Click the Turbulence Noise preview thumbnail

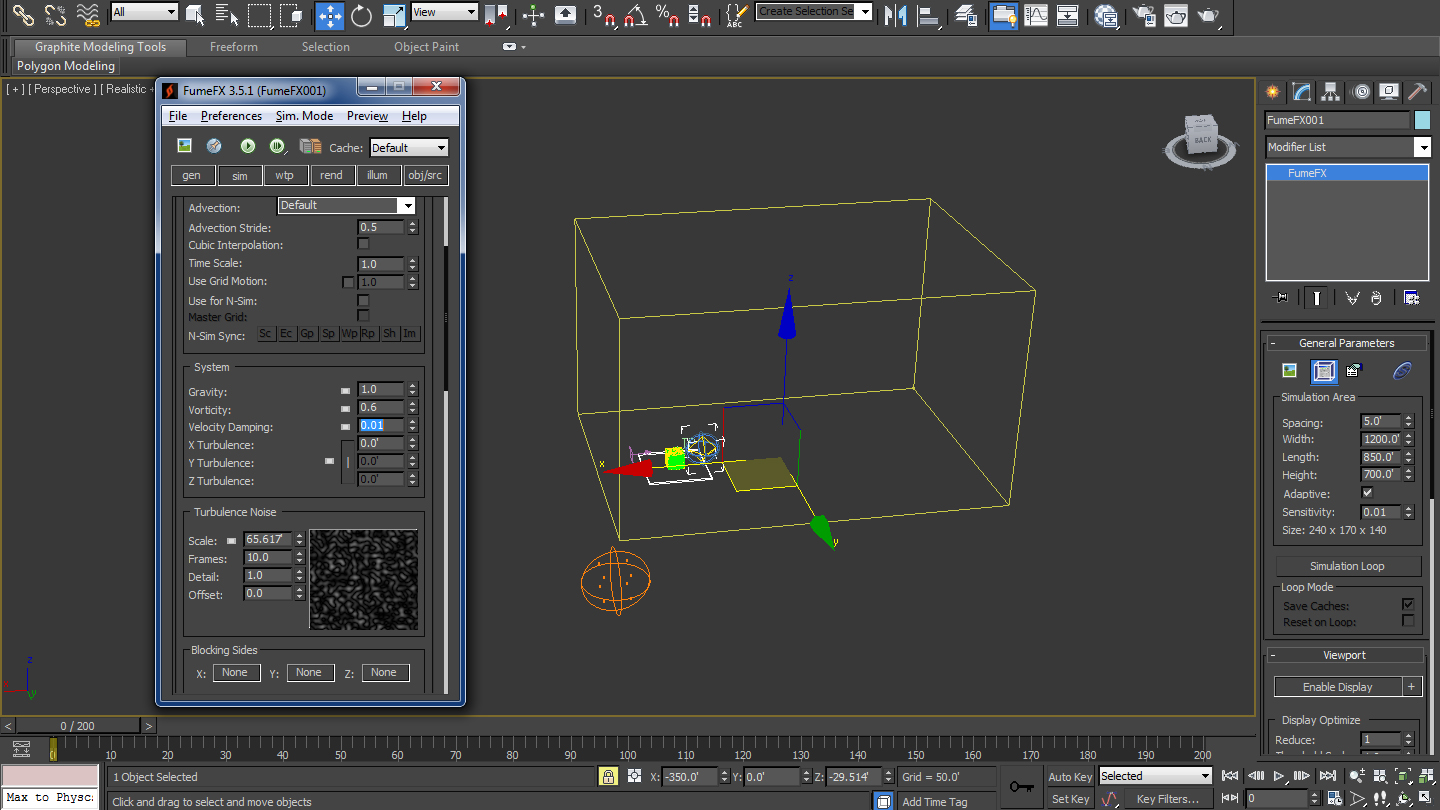pos(363,580)
